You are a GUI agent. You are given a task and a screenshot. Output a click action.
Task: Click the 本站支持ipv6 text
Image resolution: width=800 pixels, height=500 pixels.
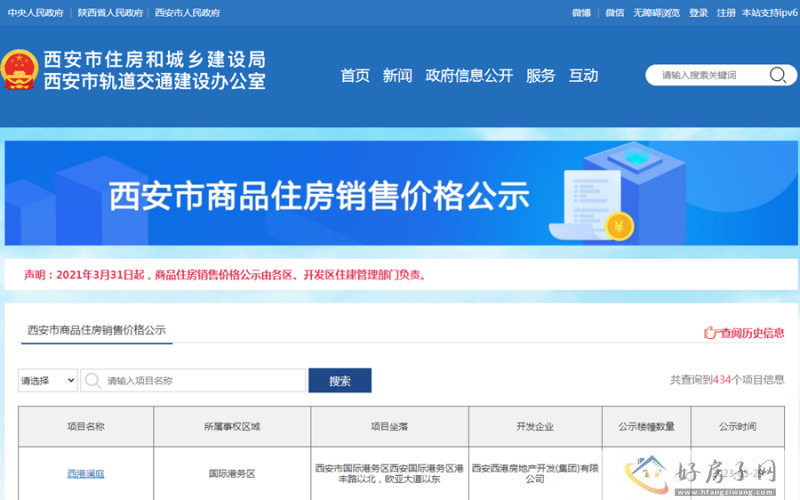pyautogui.click(x=769, y=13)
